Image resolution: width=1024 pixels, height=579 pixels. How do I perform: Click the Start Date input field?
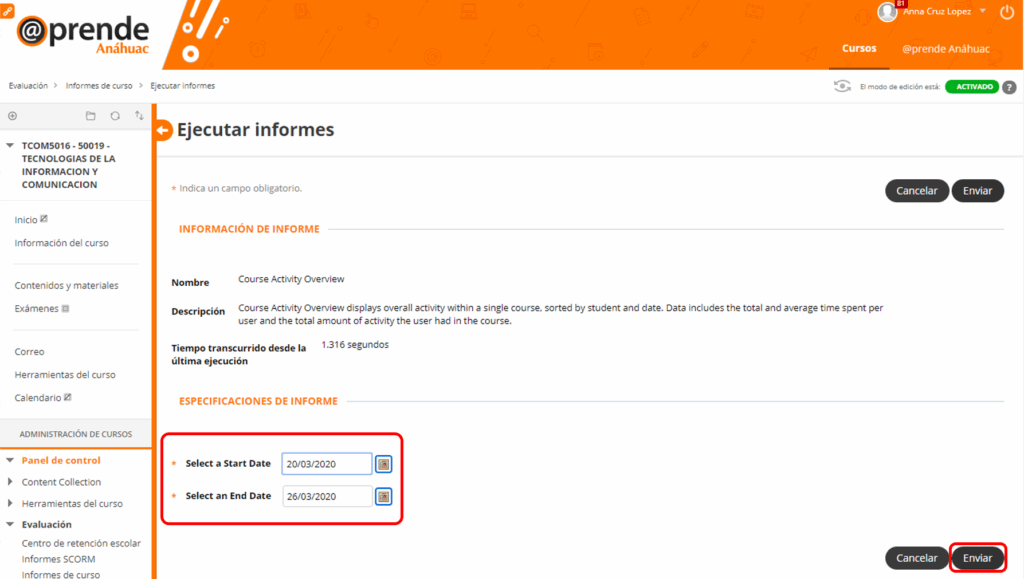[x=327, y=464]
